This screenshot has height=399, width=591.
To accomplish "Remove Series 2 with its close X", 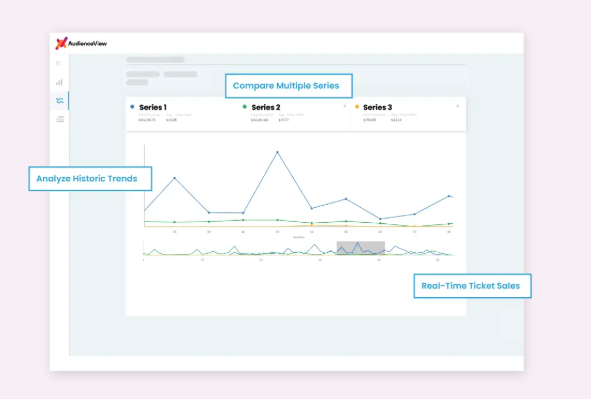I will click(x=345, y=106).
